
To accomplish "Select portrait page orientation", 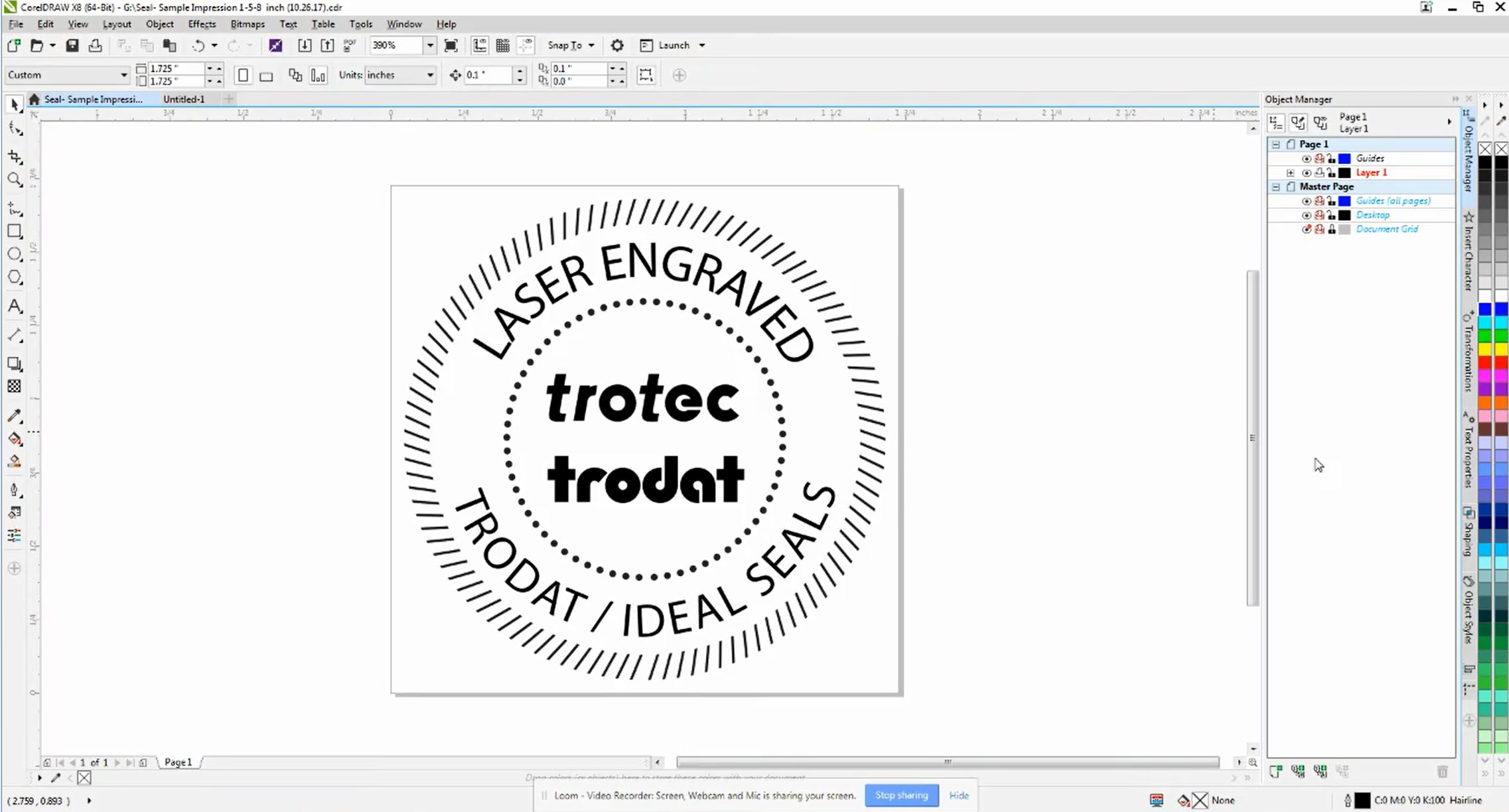I will [x=243, y=75].
